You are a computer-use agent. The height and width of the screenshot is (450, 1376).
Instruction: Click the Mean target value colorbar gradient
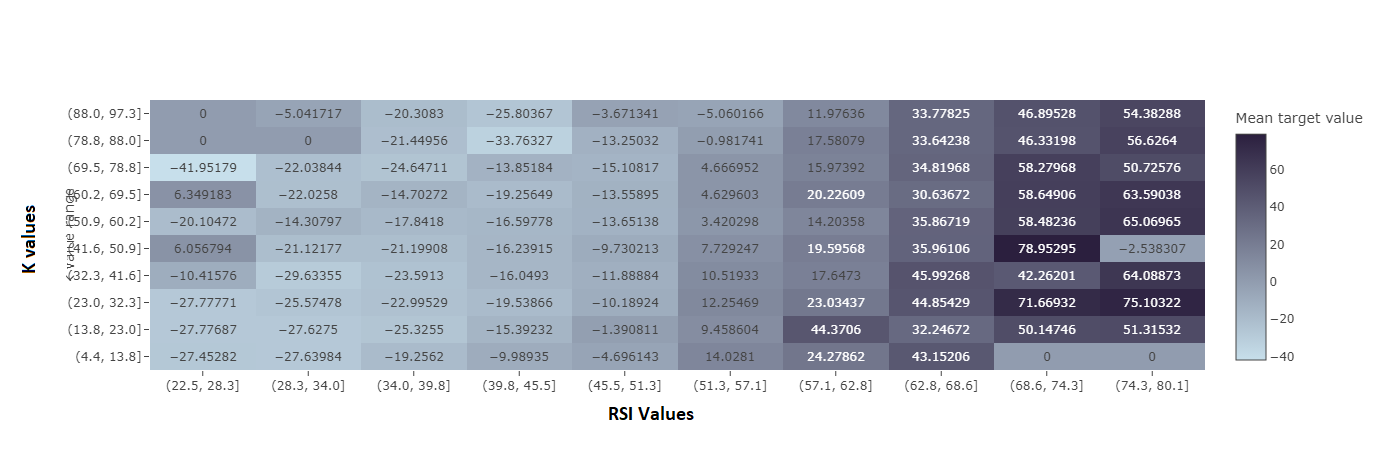point(1251,247)
